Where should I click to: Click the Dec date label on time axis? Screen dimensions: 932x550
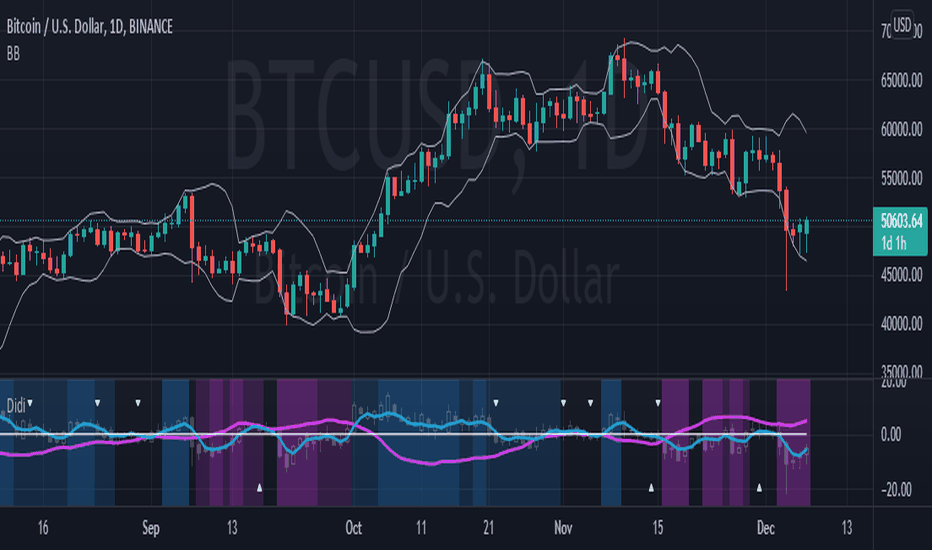coord(766,528)
